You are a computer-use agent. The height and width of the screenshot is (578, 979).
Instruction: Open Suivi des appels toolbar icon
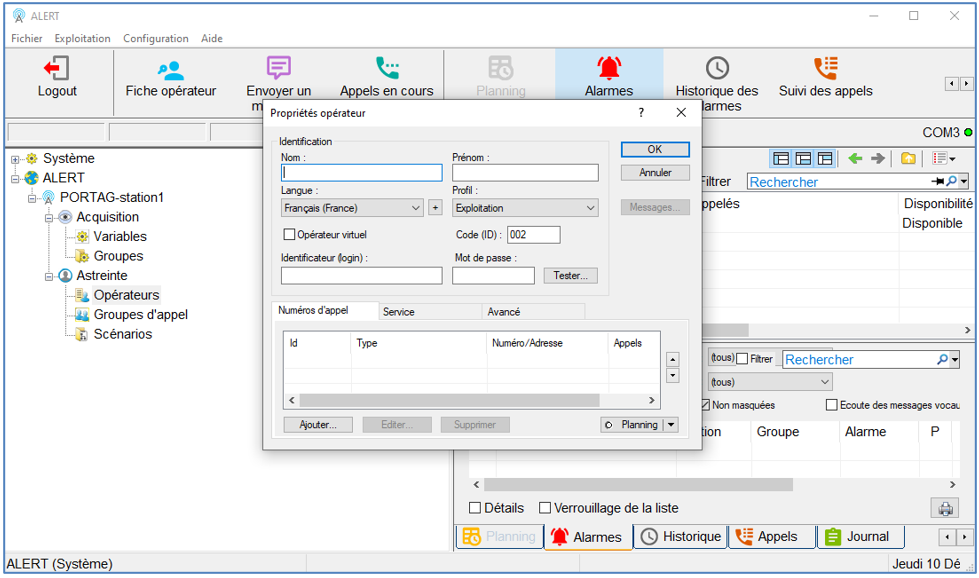point(825,68)
